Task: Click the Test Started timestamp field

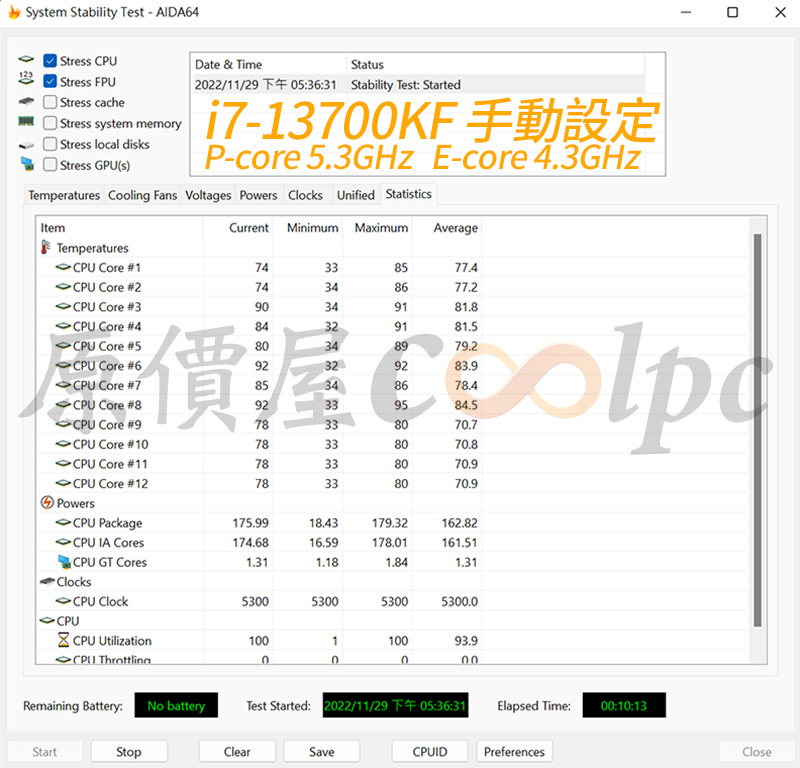Action: [x=395, y=705]
